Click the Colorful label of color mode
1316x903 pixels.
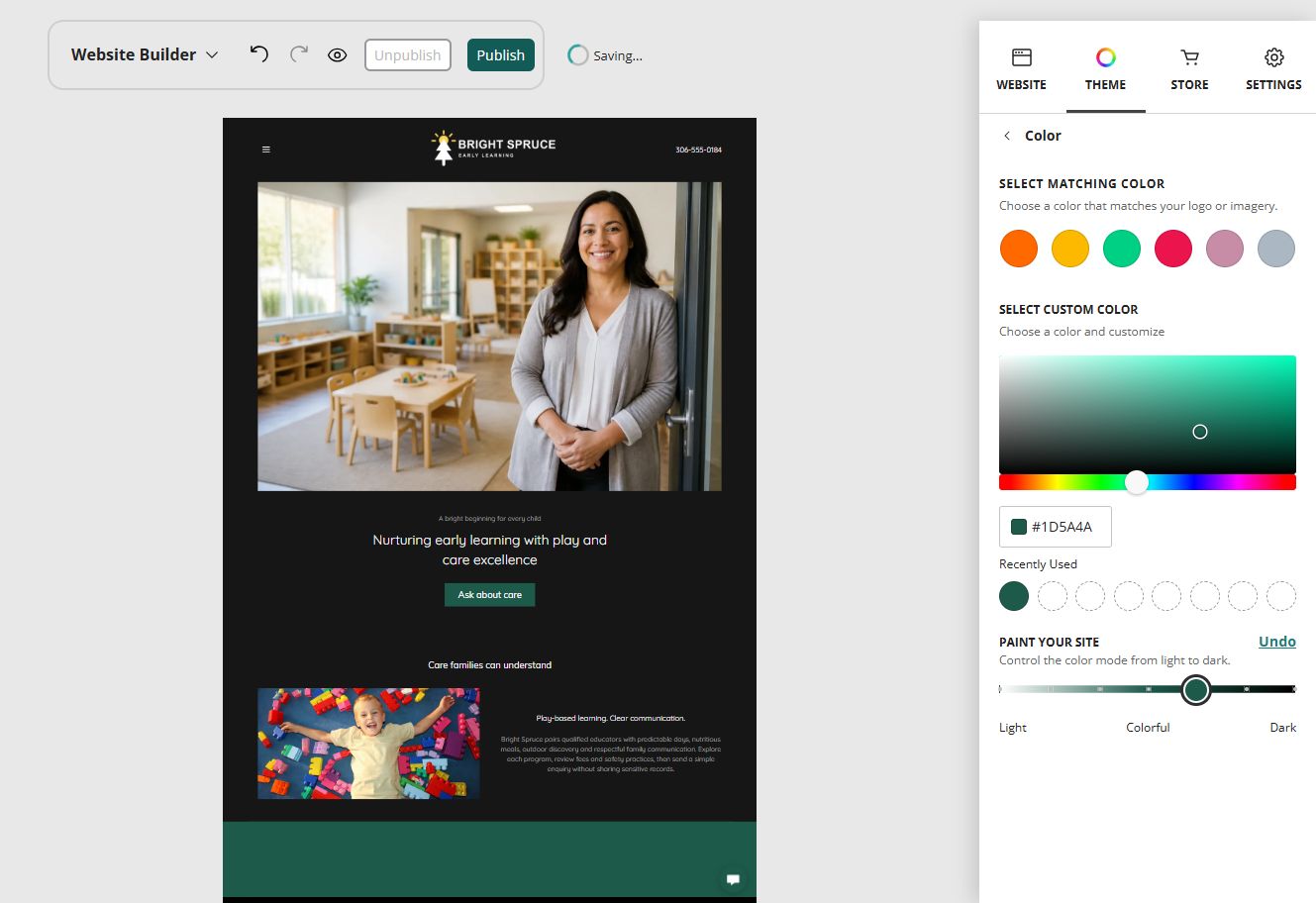click(x=1148, y=728)
